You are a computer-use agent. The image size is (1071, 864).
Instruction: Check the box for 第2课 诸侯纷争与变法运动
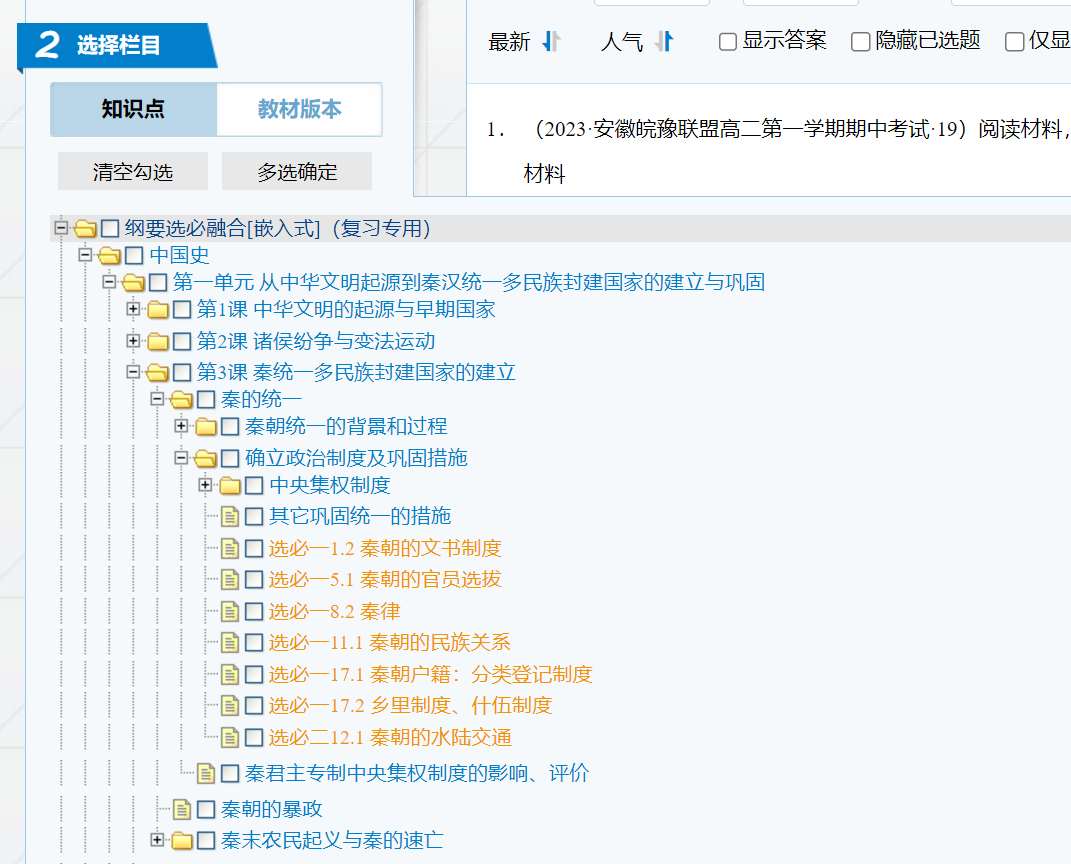pyautogui.click(x=182, y=342)
